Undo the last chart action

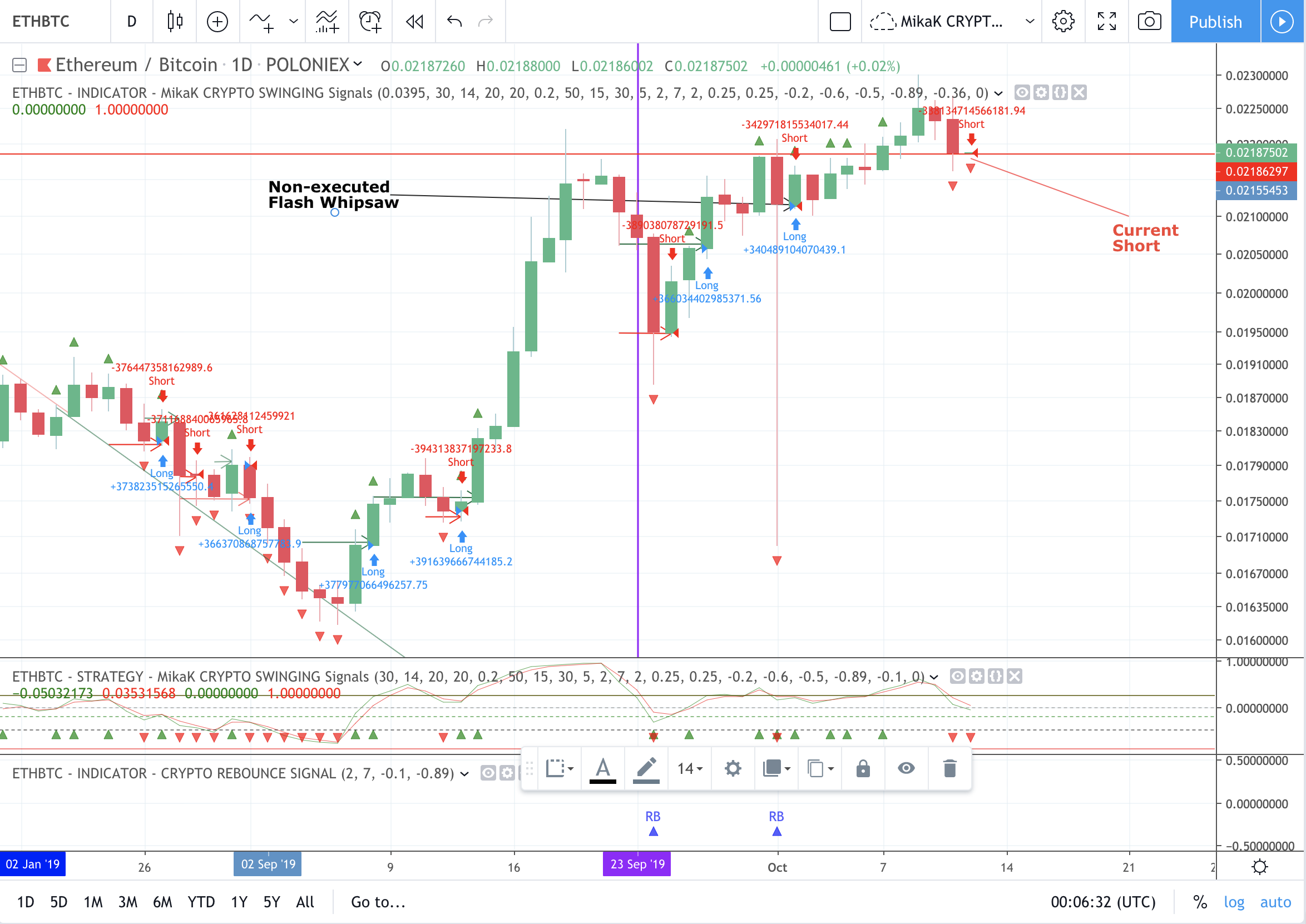(454, 22)
